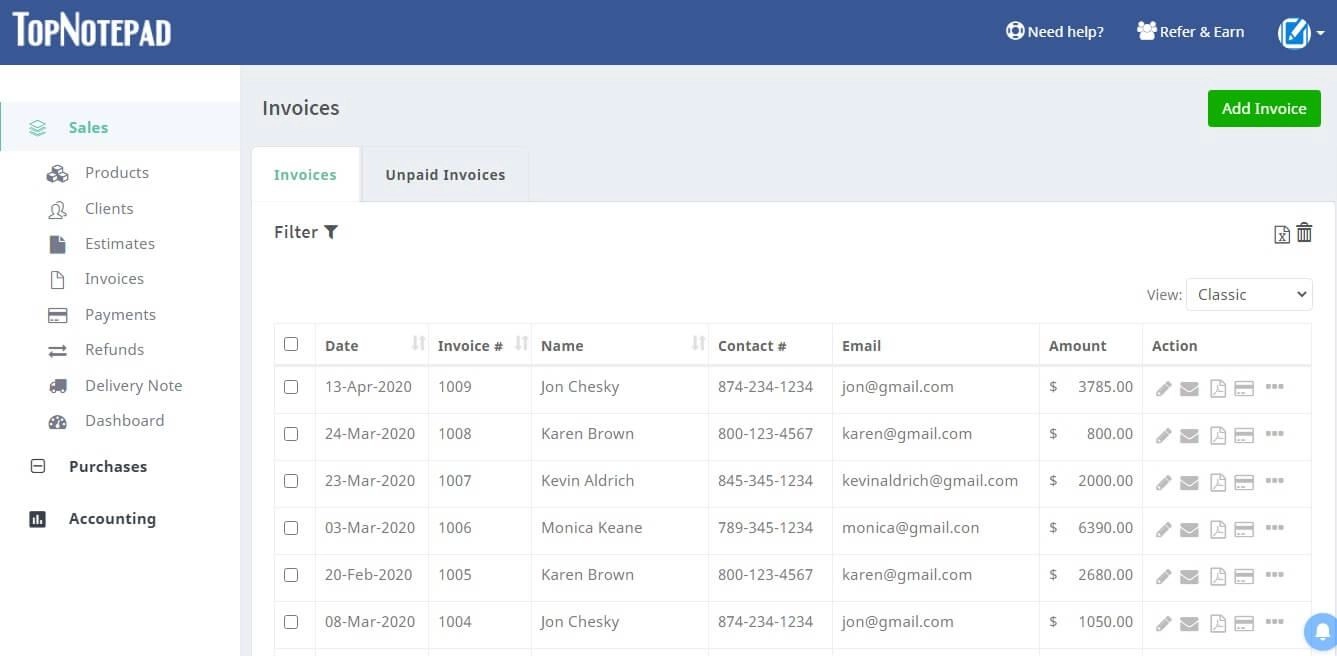Download PDF for invoice 1007
This screenshot has height=656, width=1337.
(1217, 482)
